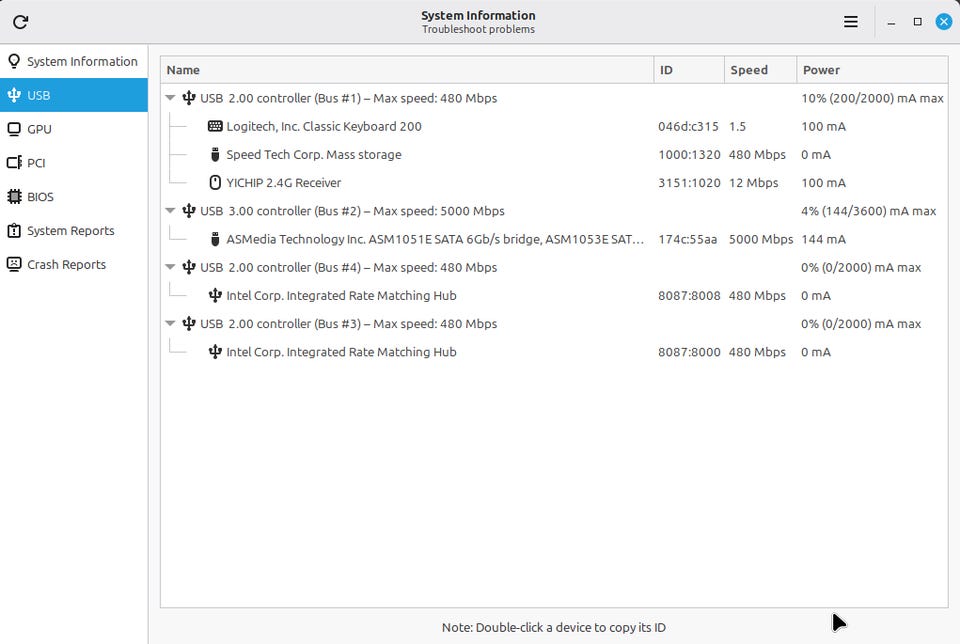Image resolution: width=960 pixels, height=644 pixels.
Task: Click the drive icon beside Speed Tech Mass storage
Action: click(x=215, y=155)
